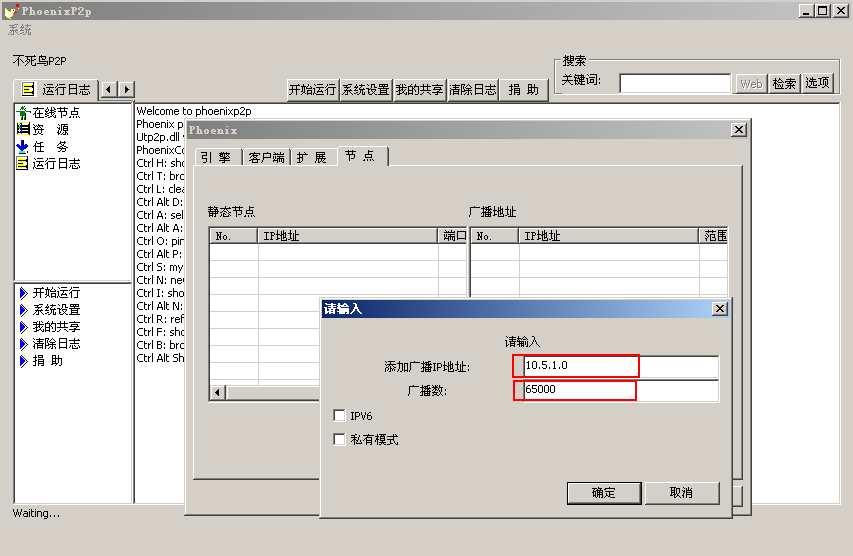
Task: Open 系统设置 from the toolbar
Action: point(366,89)
